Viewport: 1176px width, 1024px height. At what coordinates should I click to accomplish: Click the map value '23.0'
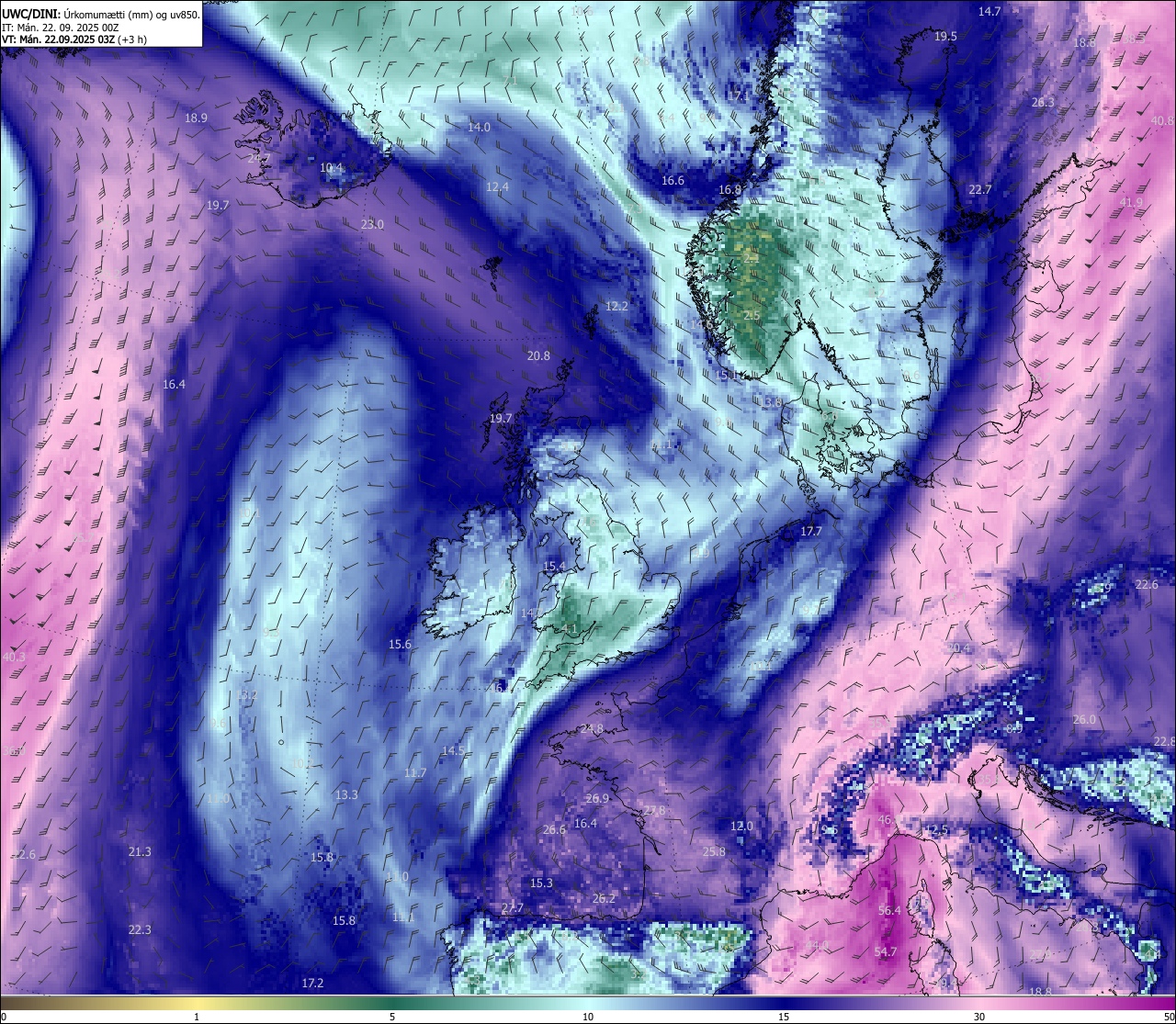[x=372, y=224]
